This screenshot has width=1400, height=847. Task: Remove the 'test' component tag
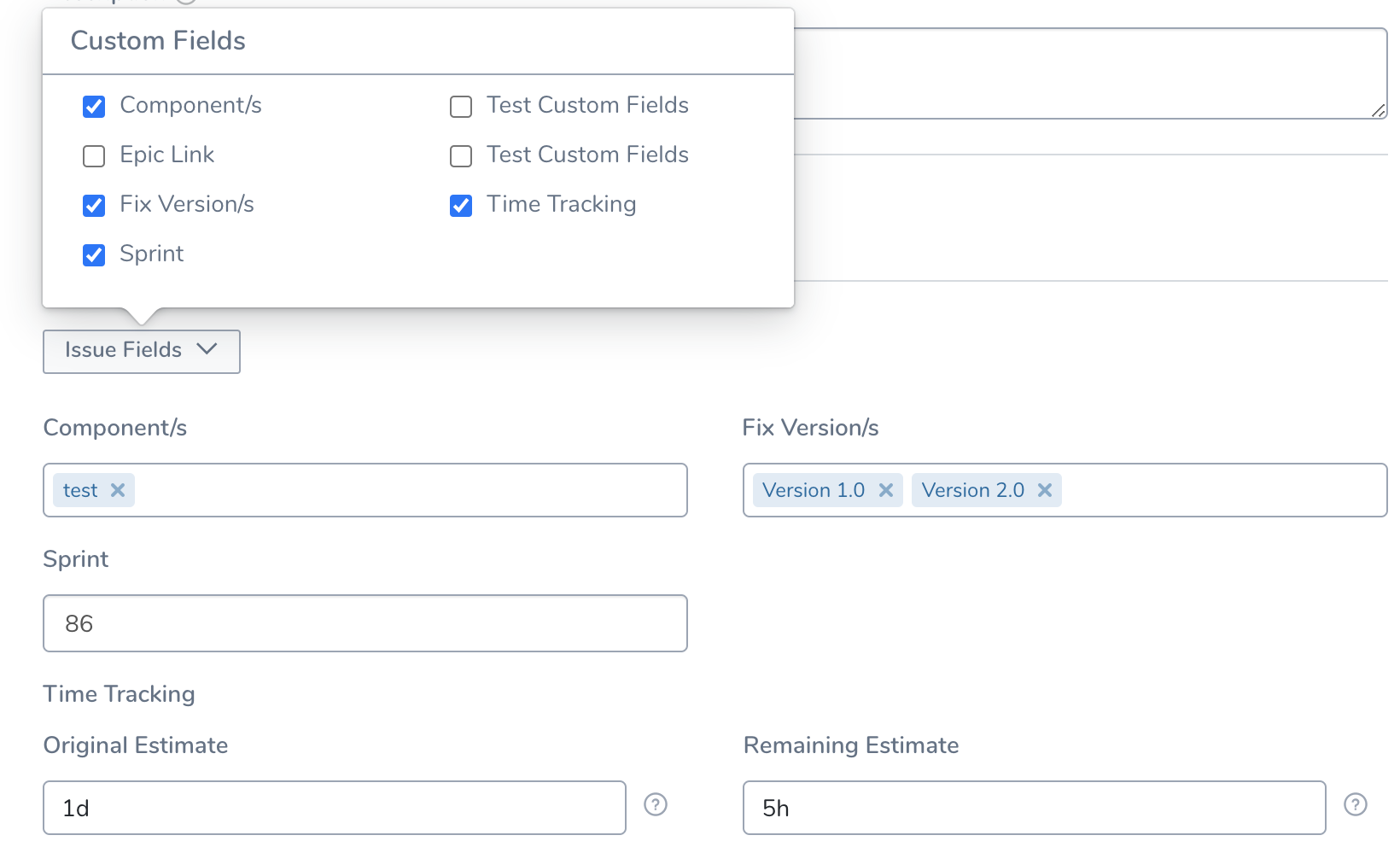point(118,490)
